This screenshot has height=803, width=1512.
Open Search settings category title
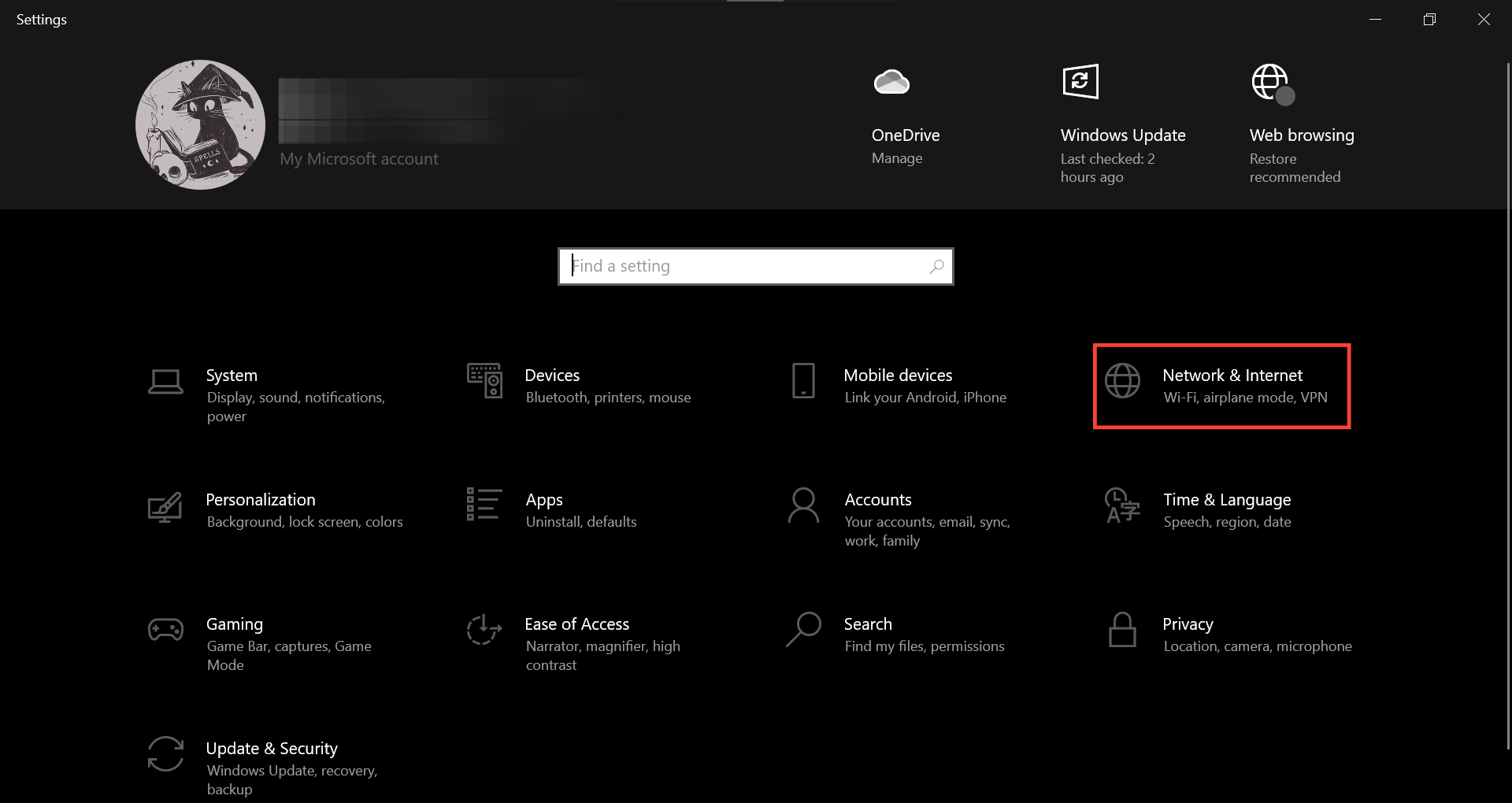tap(868, 624)
